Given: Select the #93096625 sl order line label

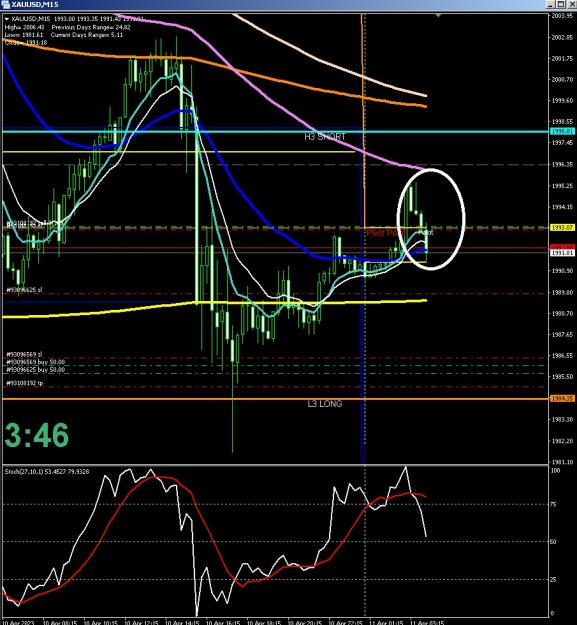Looking at the screenshot, I should click(24, 290).
